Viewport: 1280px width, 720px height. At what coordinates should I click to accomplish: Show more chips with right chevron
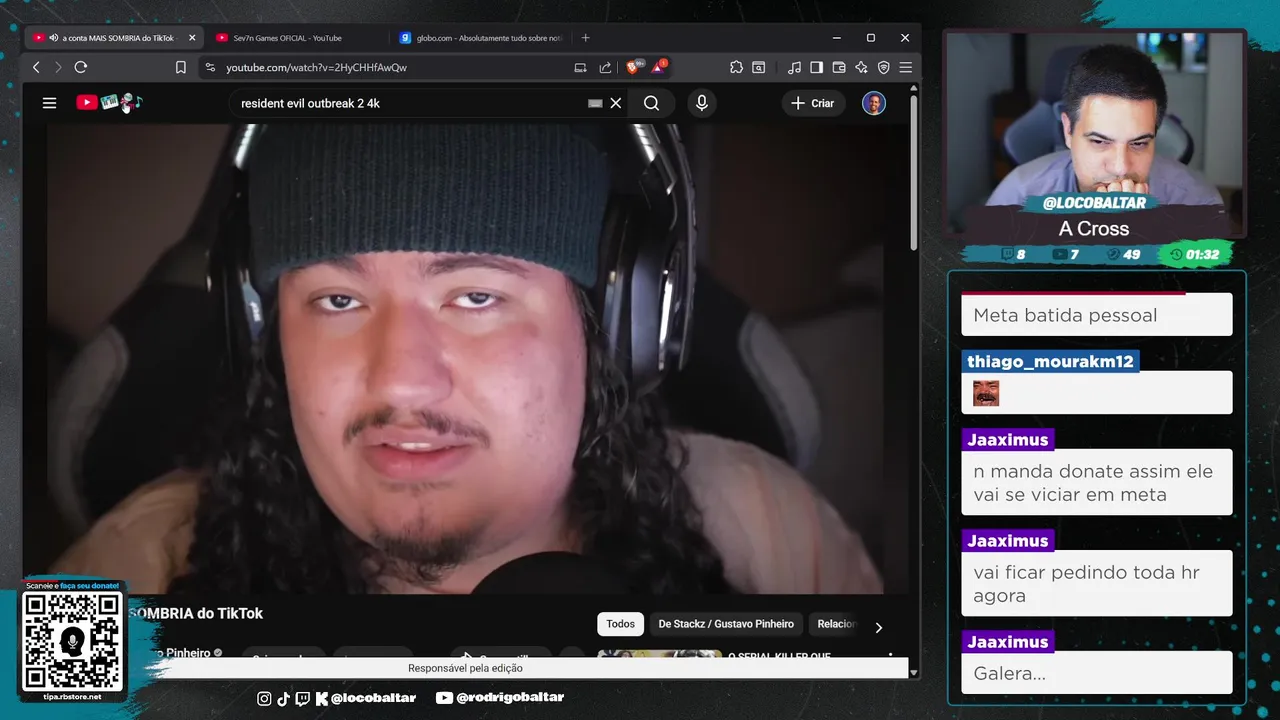pos(878,628)
